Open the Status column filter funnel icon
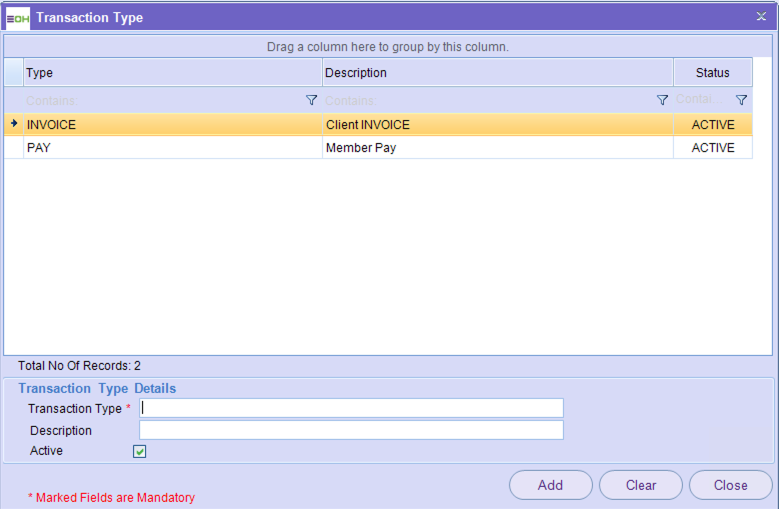The width and height of the screenshot is (779, 509). click(741, 100)
